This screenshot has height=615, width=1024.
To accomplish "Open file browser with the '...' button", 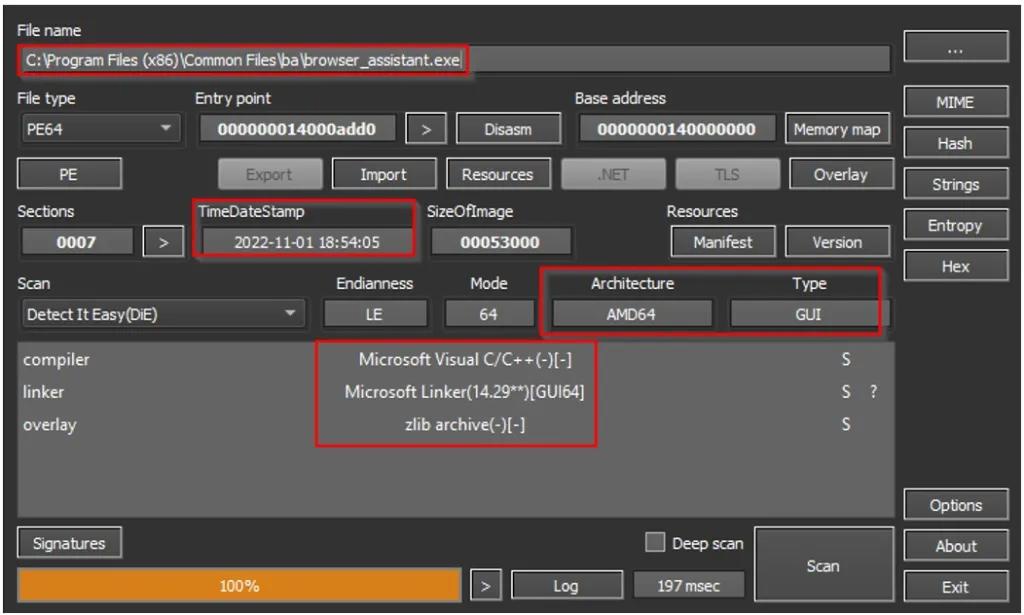I will [x=955, y=47].
